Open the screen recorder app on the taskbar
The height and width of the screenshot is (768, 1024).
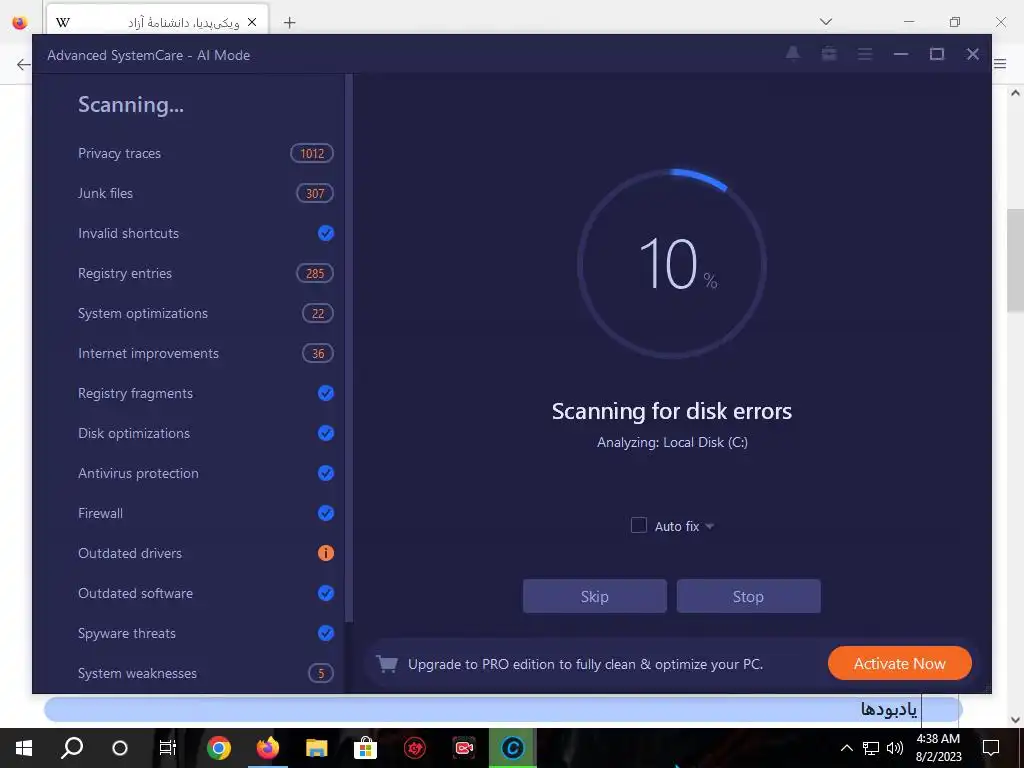(x=464, y=748)
